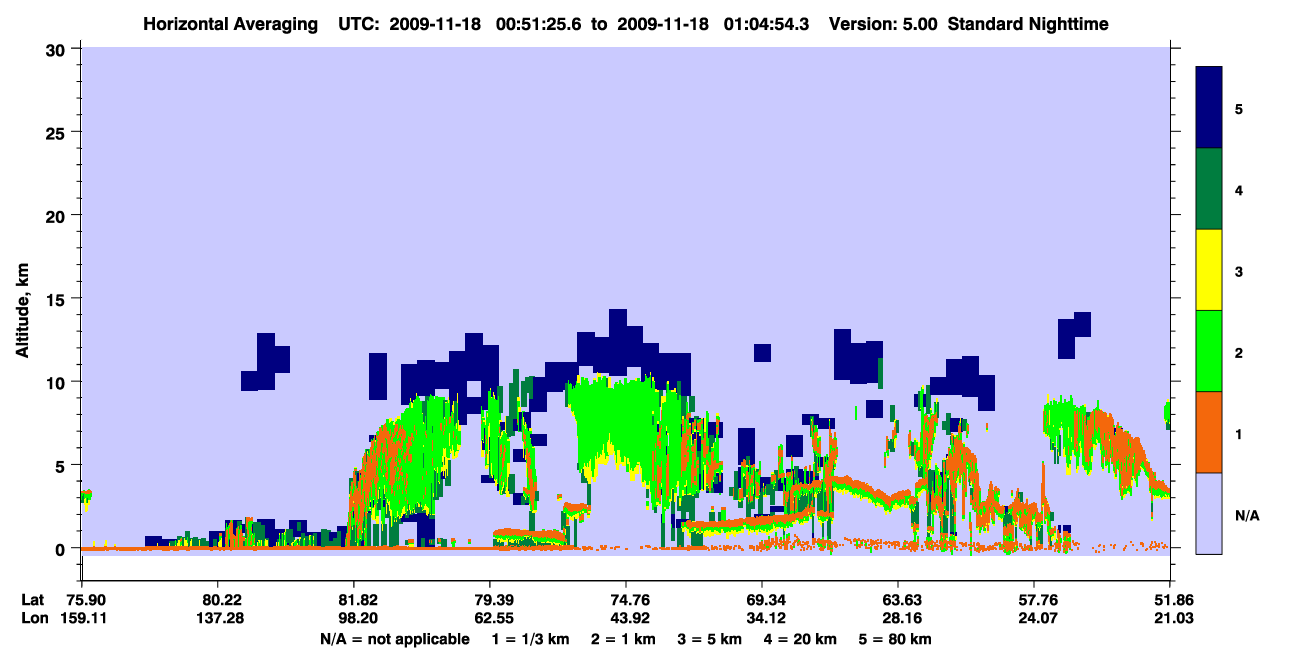
Task: Click the yellow level 3 legend swatch
Action: pos(1210,270)
